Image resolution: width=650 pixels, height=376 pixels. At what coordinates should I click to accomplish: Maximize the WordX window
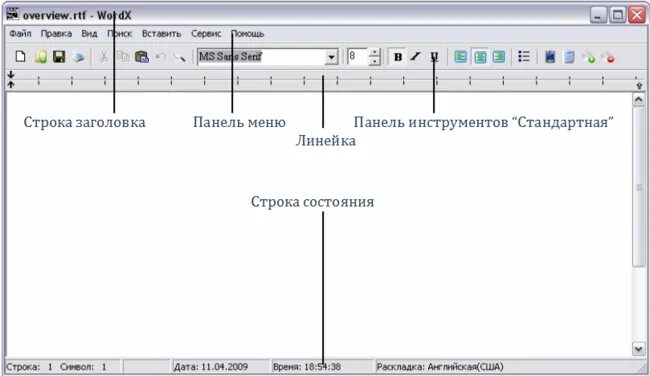pyautogui.click(x=618, y=15)
